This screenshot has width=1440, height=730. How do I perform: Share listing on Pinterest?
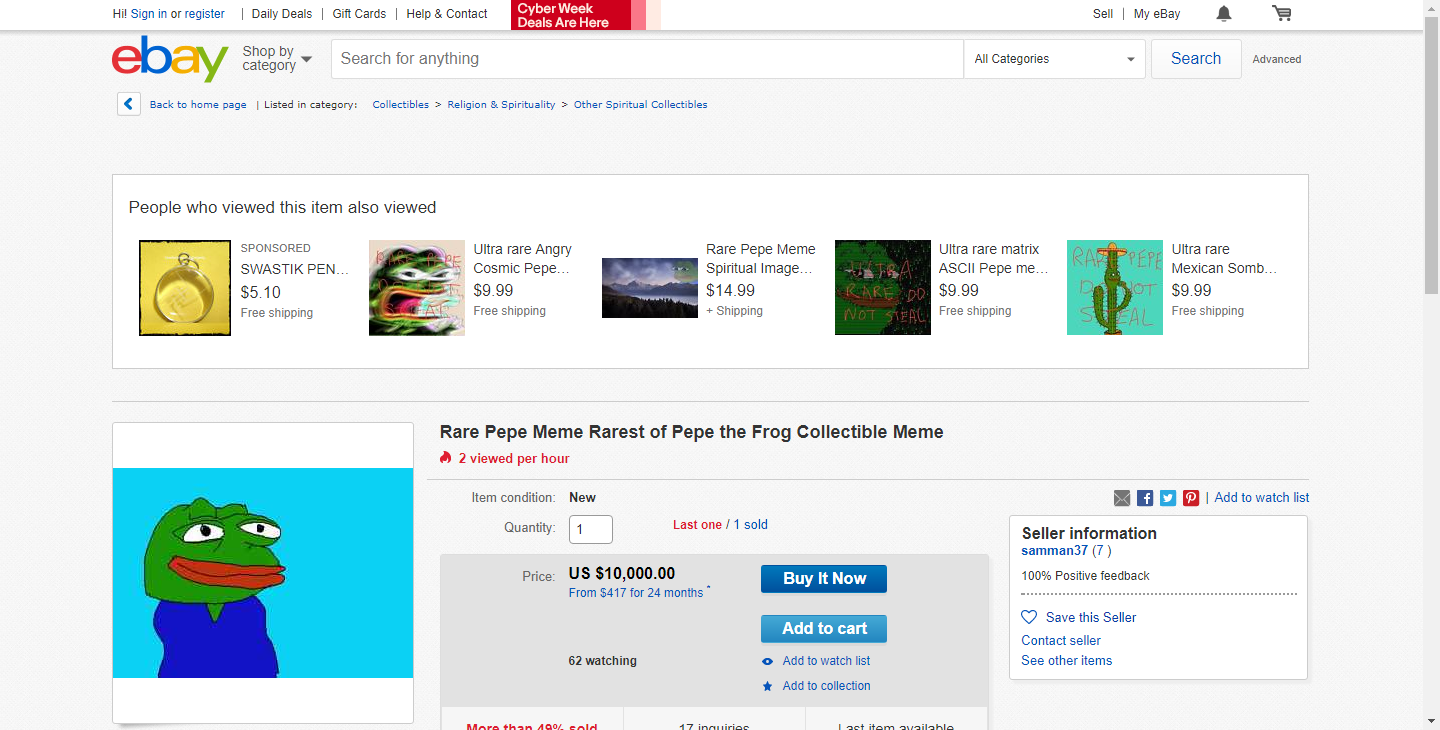click(x=1191, y=498)
